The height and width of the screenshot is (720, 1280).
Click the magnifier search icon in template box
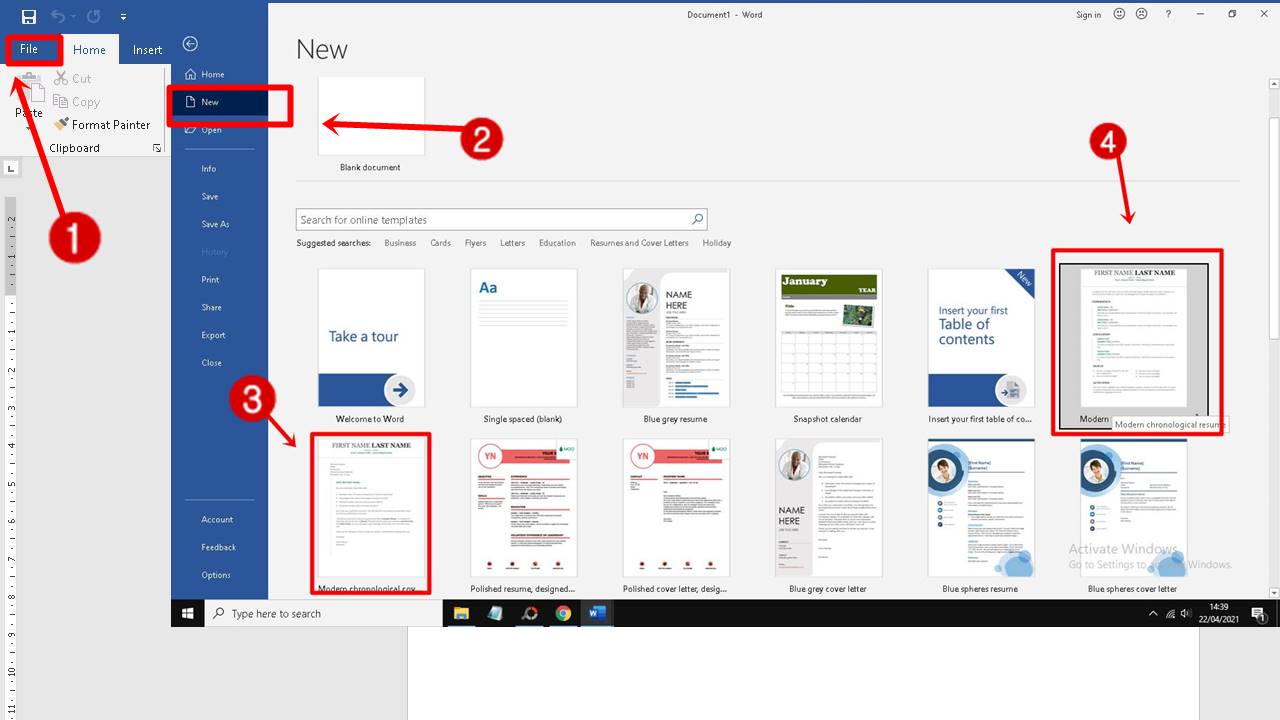[x=698, y=219]
